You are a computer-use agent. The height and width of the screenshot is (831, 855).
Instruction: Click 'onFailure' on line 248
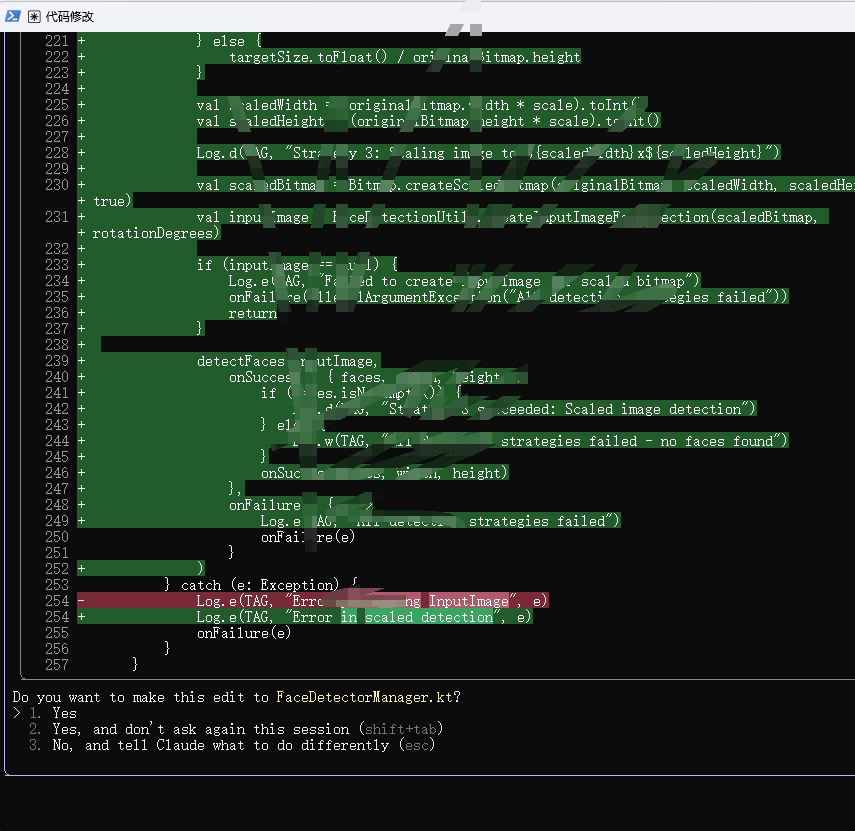coord(264,505)
